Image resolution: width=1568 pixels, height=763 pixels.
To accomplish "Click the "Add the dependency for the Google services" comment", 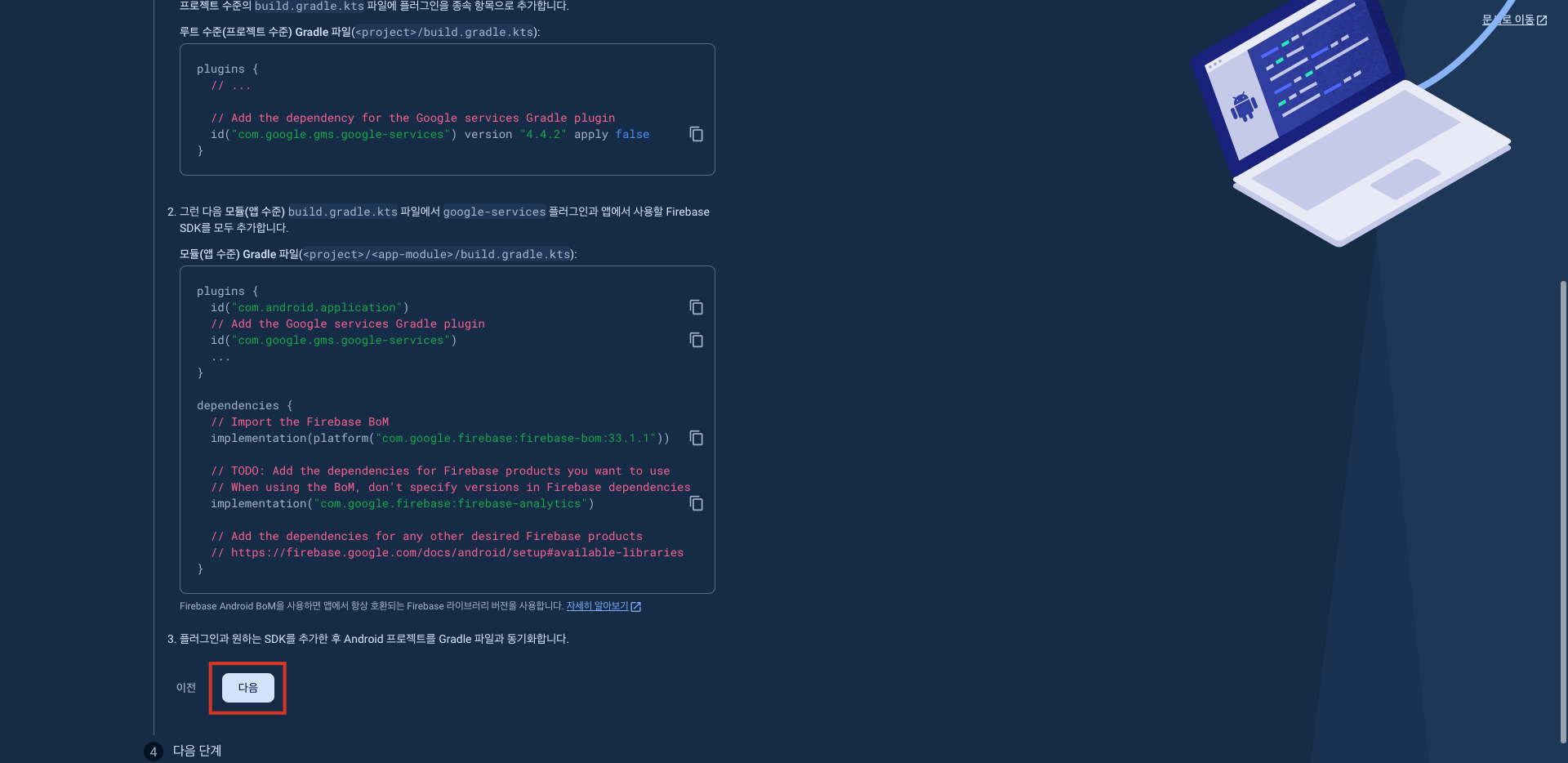I will click(x=413, y=118).
